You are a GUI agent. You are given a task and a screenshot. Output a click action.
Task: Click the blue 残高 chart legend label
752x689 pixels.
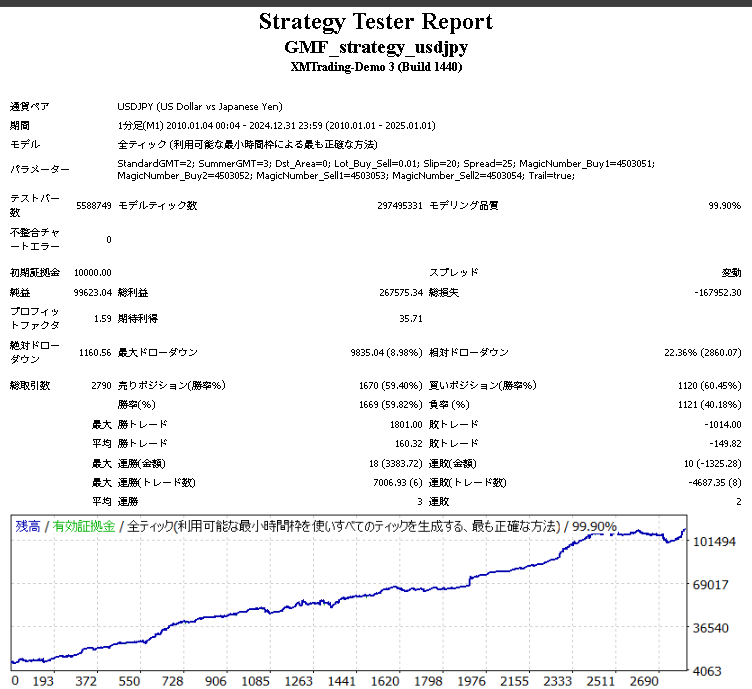27,526
